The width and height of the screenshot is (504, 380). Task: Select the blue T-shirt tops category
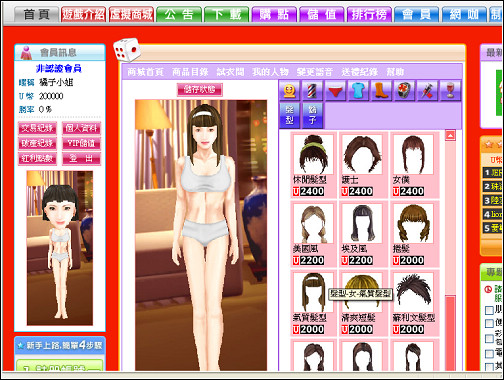358,90
